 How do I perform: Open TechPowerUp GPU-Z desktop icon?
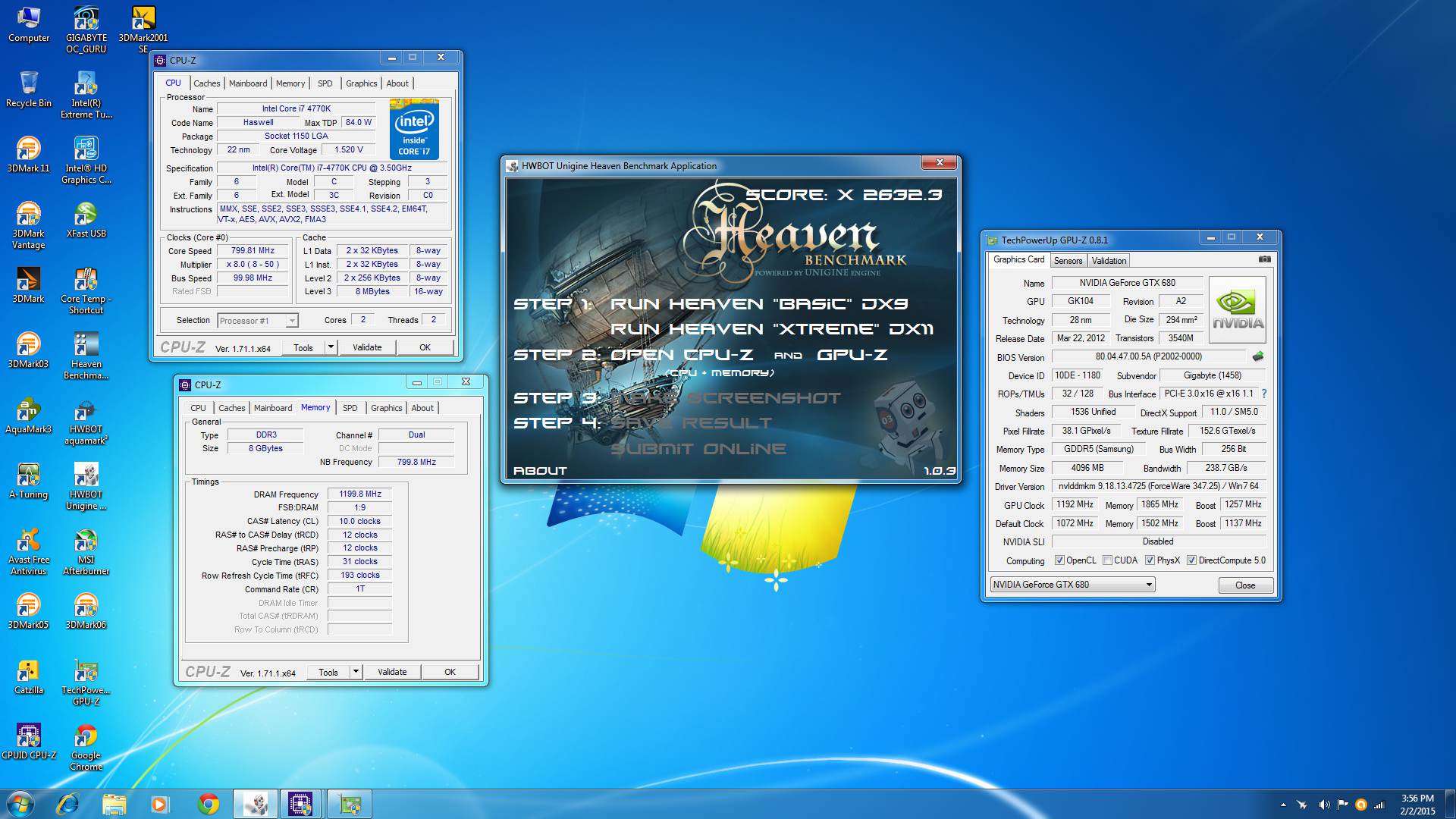coord(86,682)
